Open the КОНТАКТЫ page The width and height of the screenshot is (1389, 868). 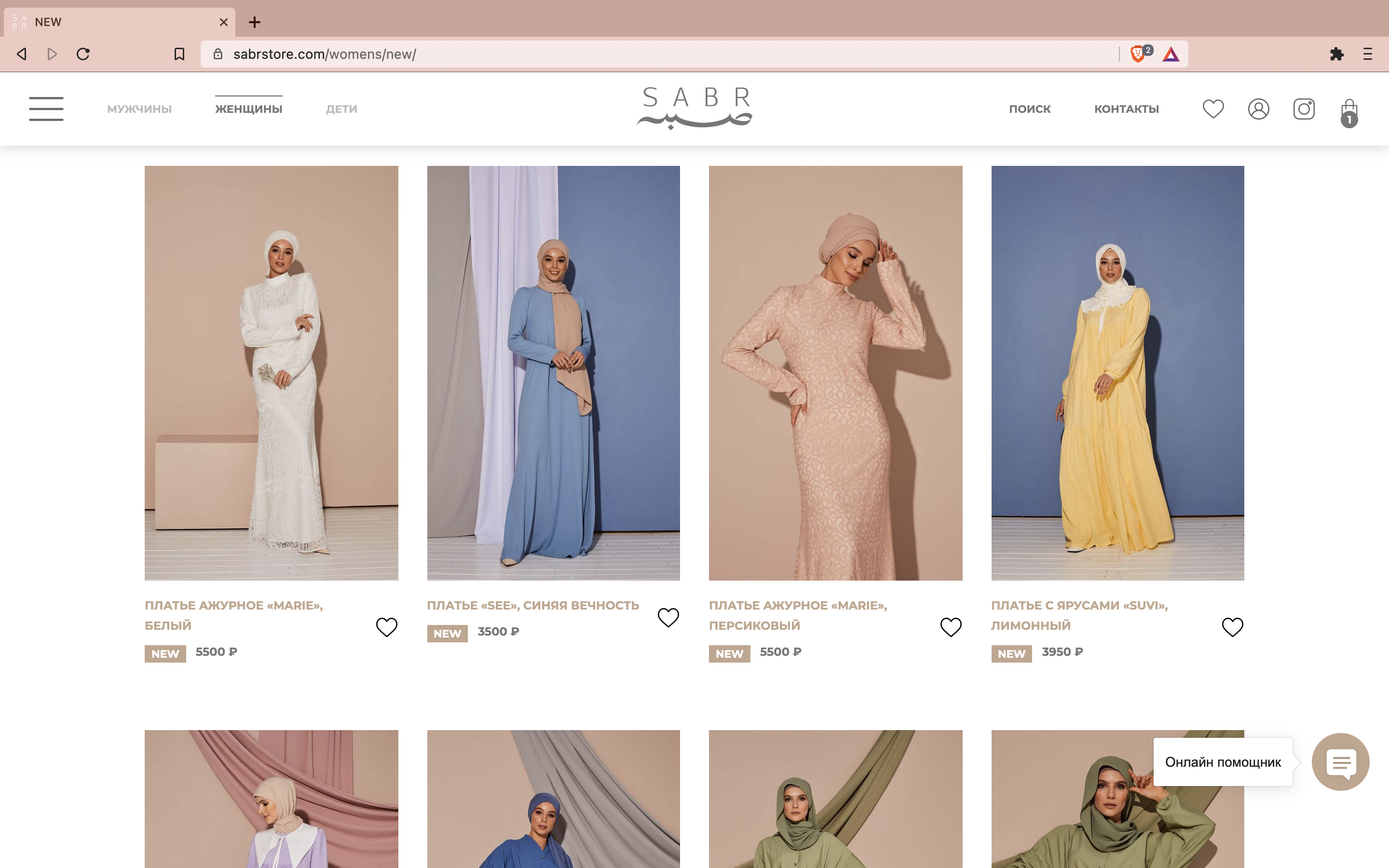[x=1126, y=109]
